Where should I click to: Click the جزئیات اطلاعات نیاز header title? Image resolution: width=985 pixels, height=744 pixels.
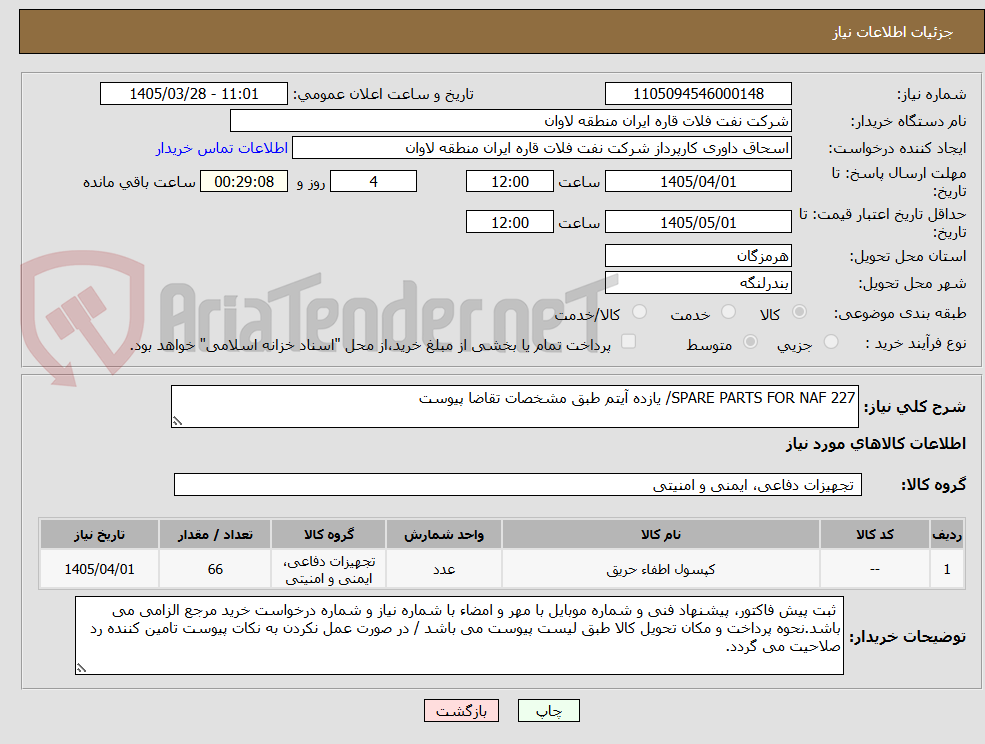[893, 32]
